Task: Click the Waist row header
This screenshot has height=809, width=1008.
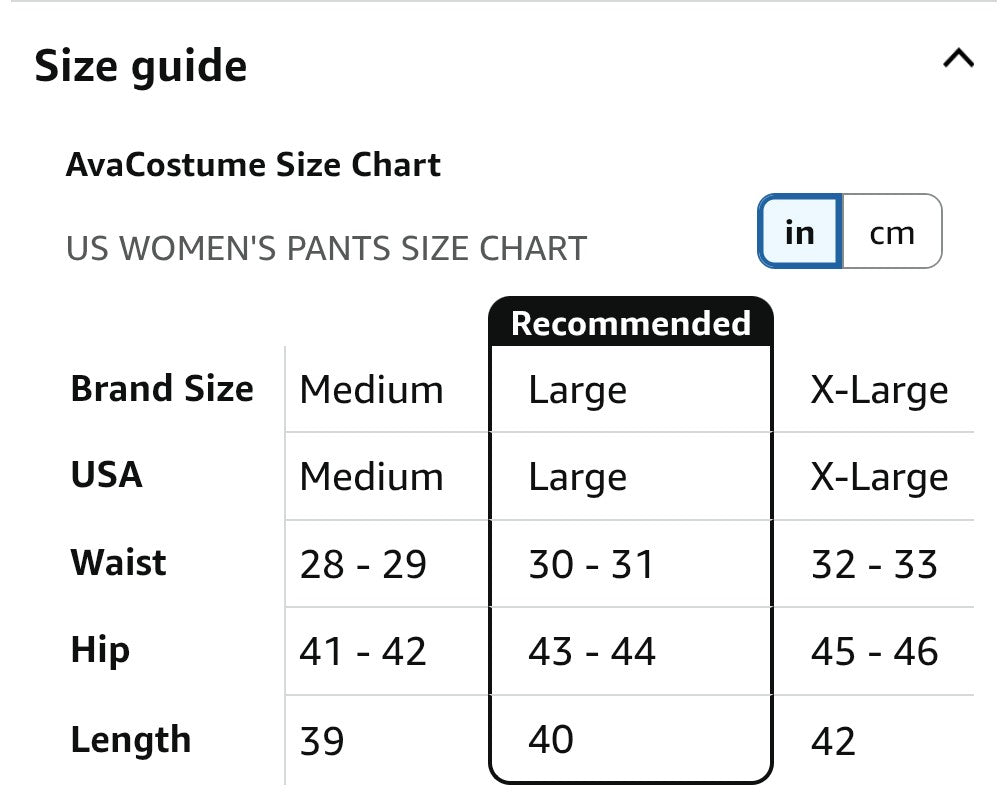Action: pos(118,562)
